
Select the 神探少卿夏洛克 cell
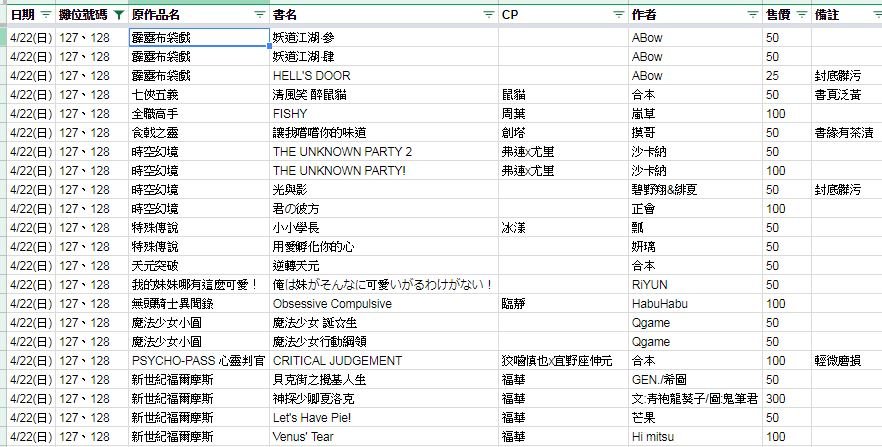(x=384, y=399)
